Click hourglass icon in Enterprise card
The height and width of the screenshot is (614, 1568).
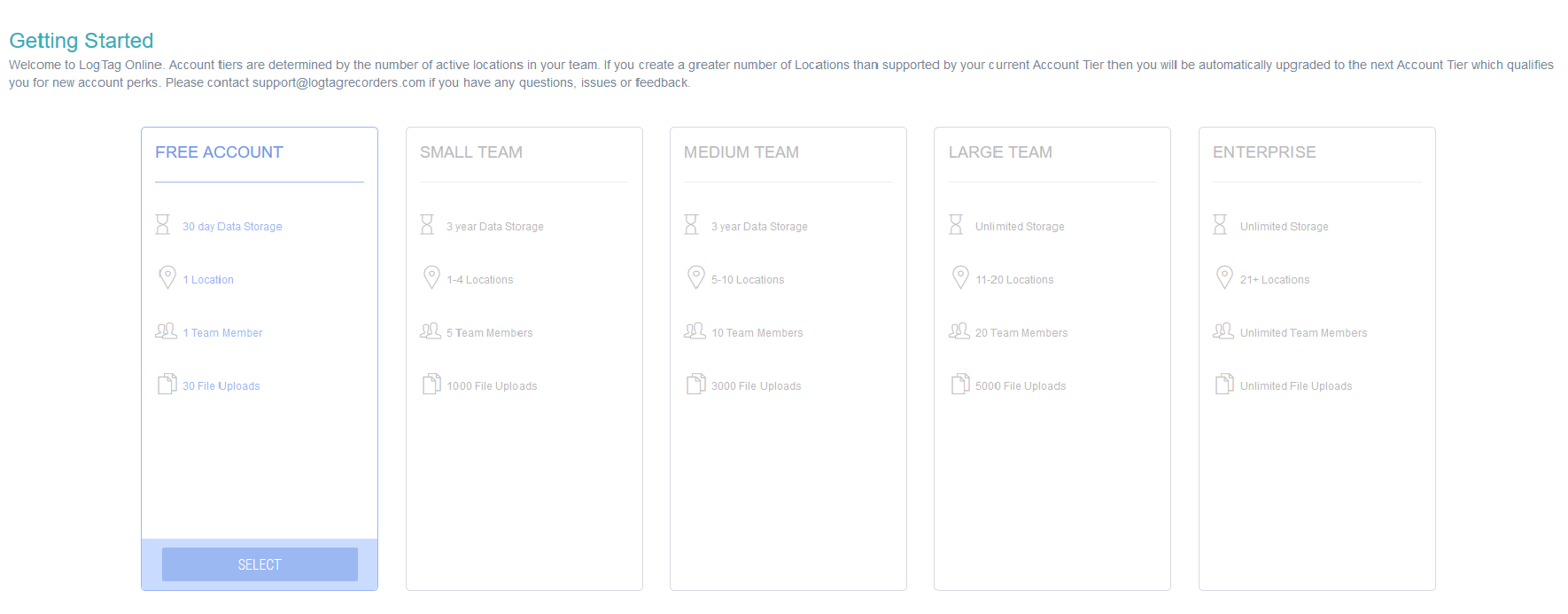[x=1220, y=225]
